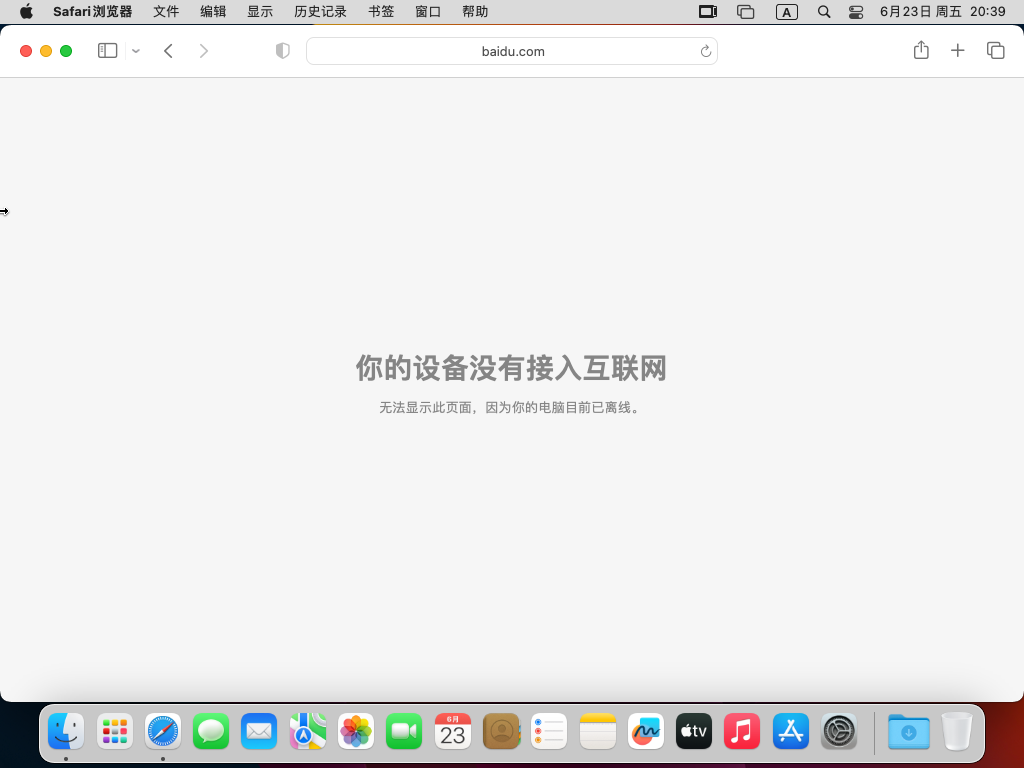1024x768 pixels.
Task: Launch Photos from the Dock
Action: [x=356, y=732]
